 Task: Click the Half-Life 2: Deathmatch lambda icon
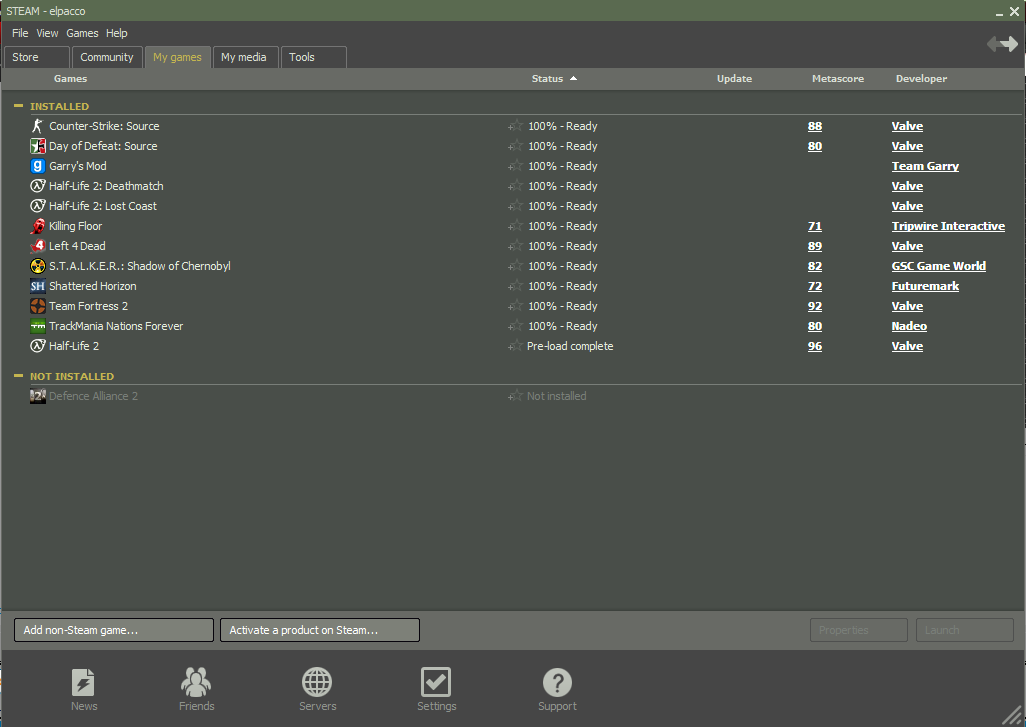pos(38,186)
